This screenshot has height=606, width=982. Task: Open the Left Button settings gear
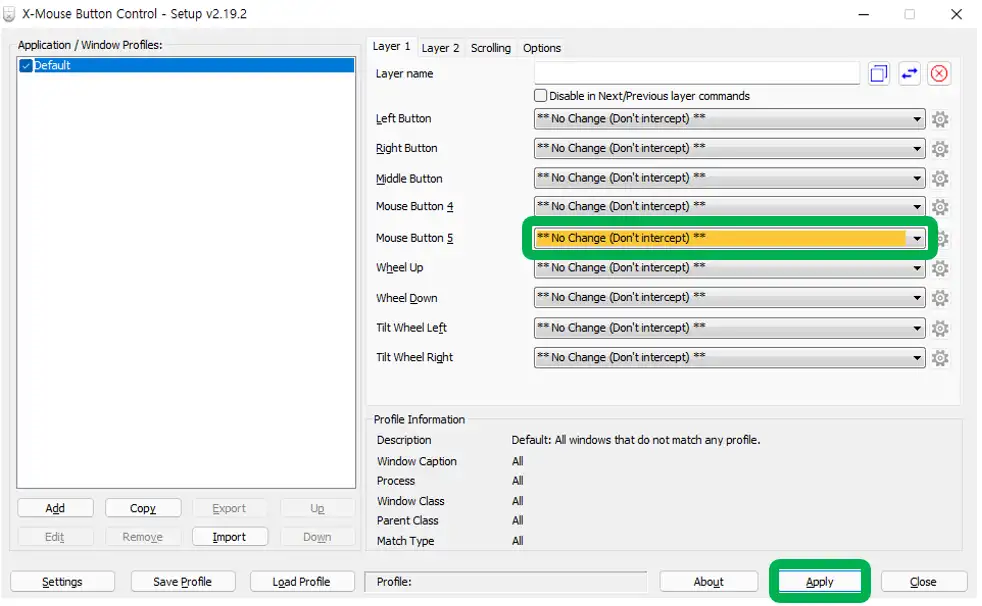pos(940,120)
